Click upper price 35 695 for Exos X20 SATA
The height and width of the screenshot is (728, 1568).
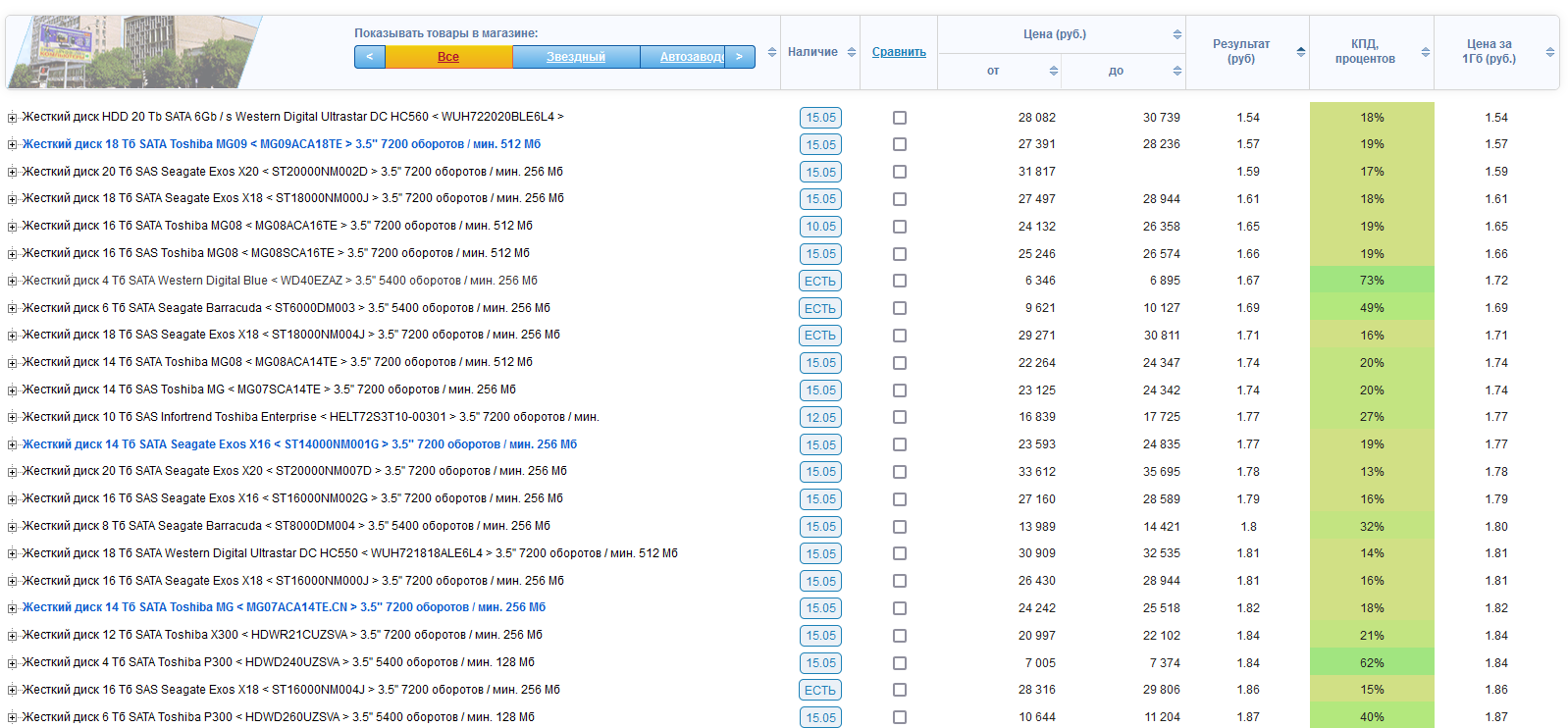click(x=1162, y=472)
